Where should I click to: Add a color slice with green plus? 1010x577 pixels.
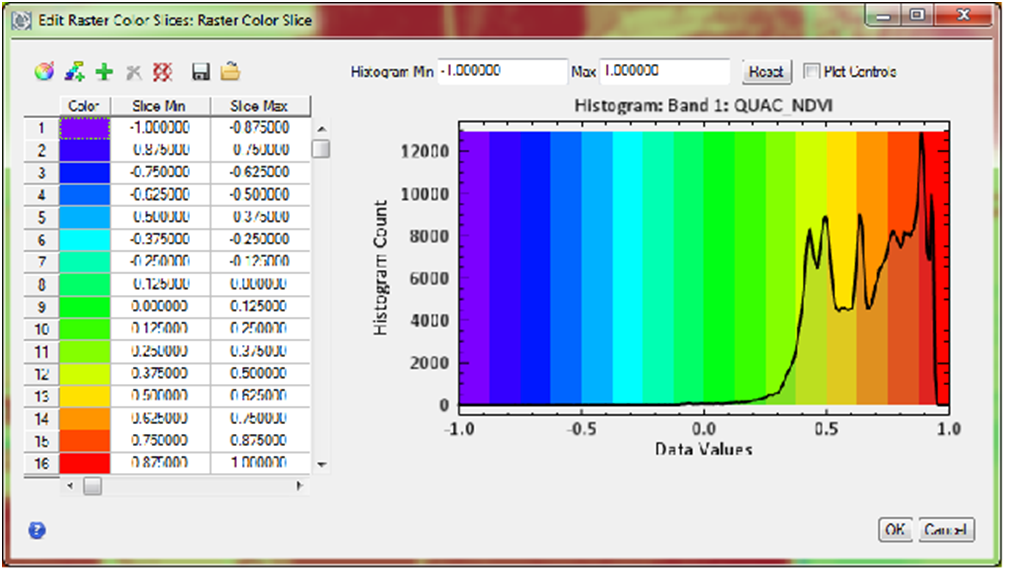[x=103, y=72]
